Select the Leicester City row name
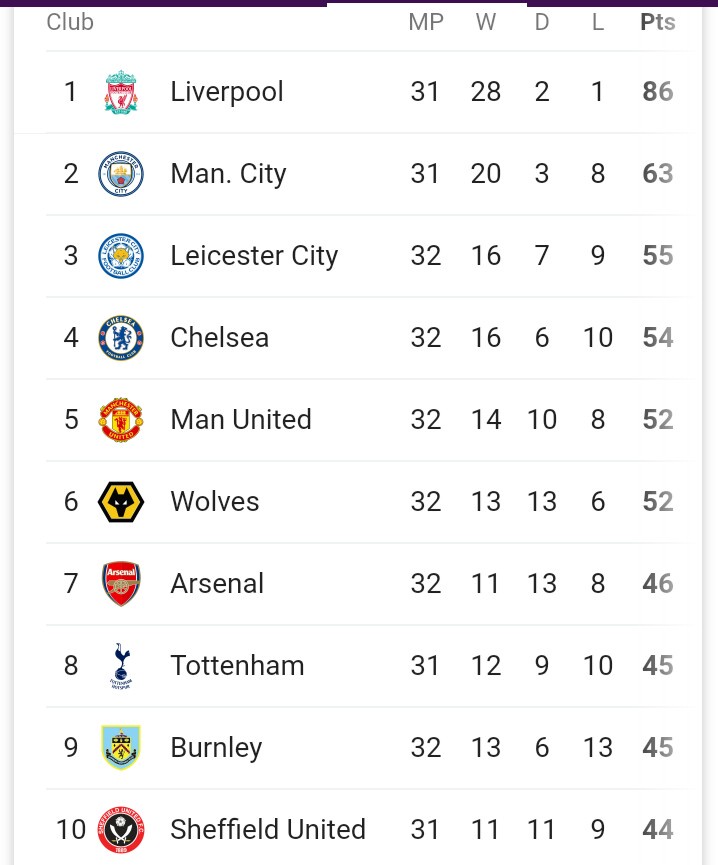The height and width of the screenshot is (865, 718). (254, 256)
